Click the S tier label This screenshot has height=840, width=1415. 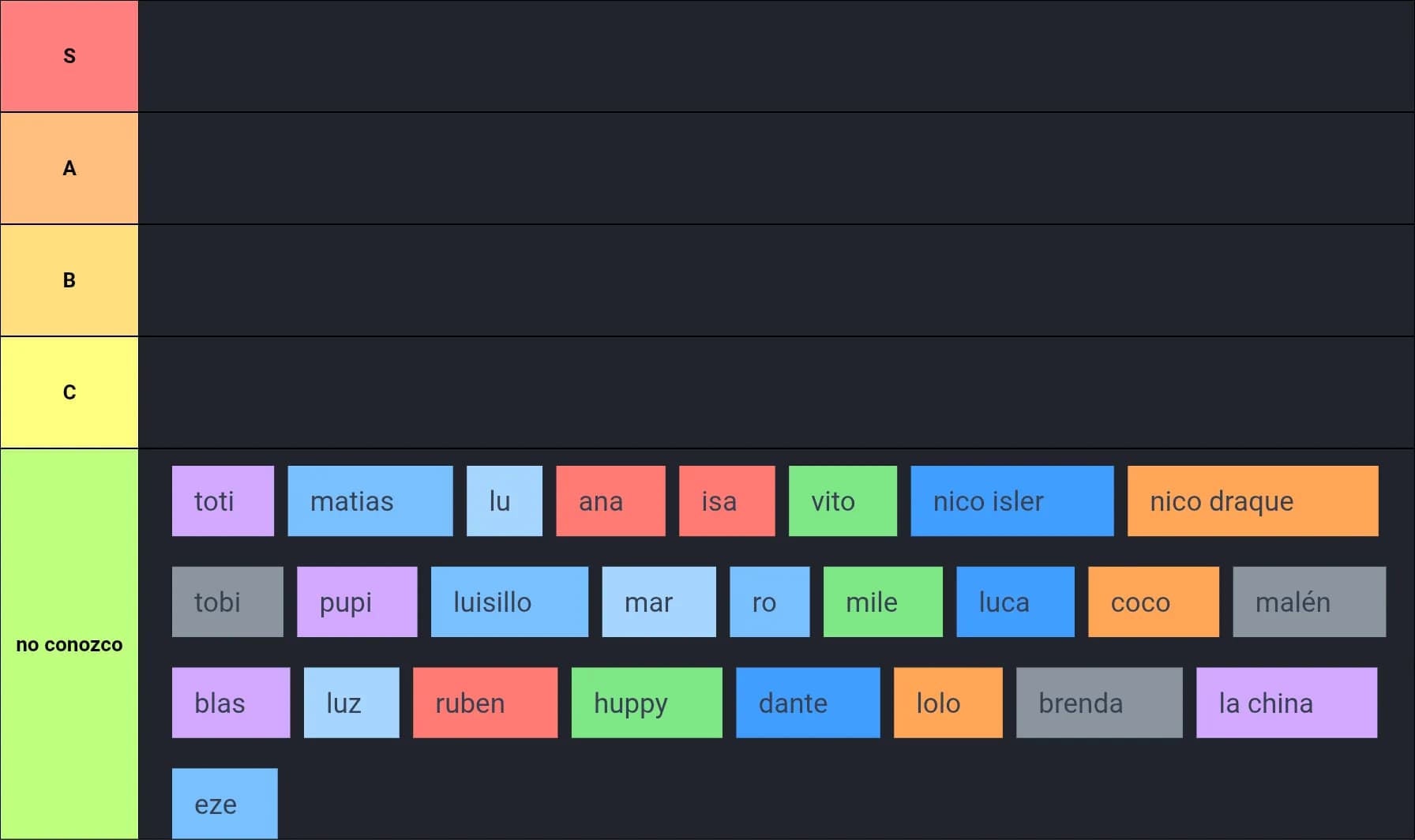[69, 56]
